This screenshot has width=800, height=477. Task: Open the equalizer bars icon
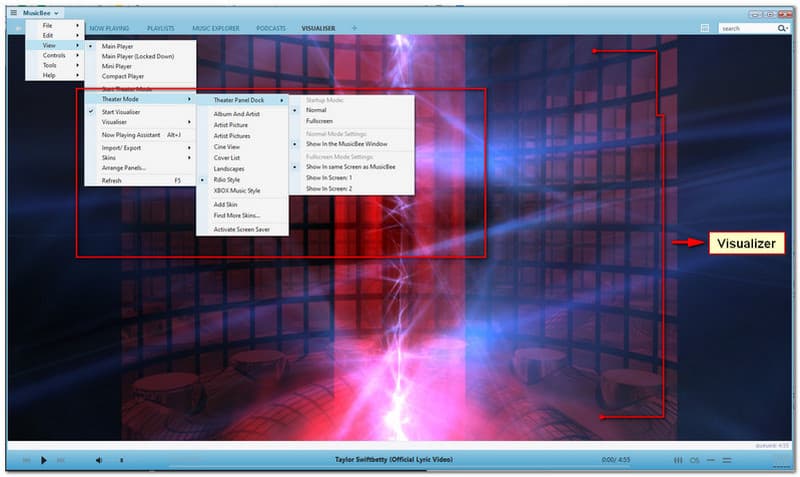pos(678,460)
